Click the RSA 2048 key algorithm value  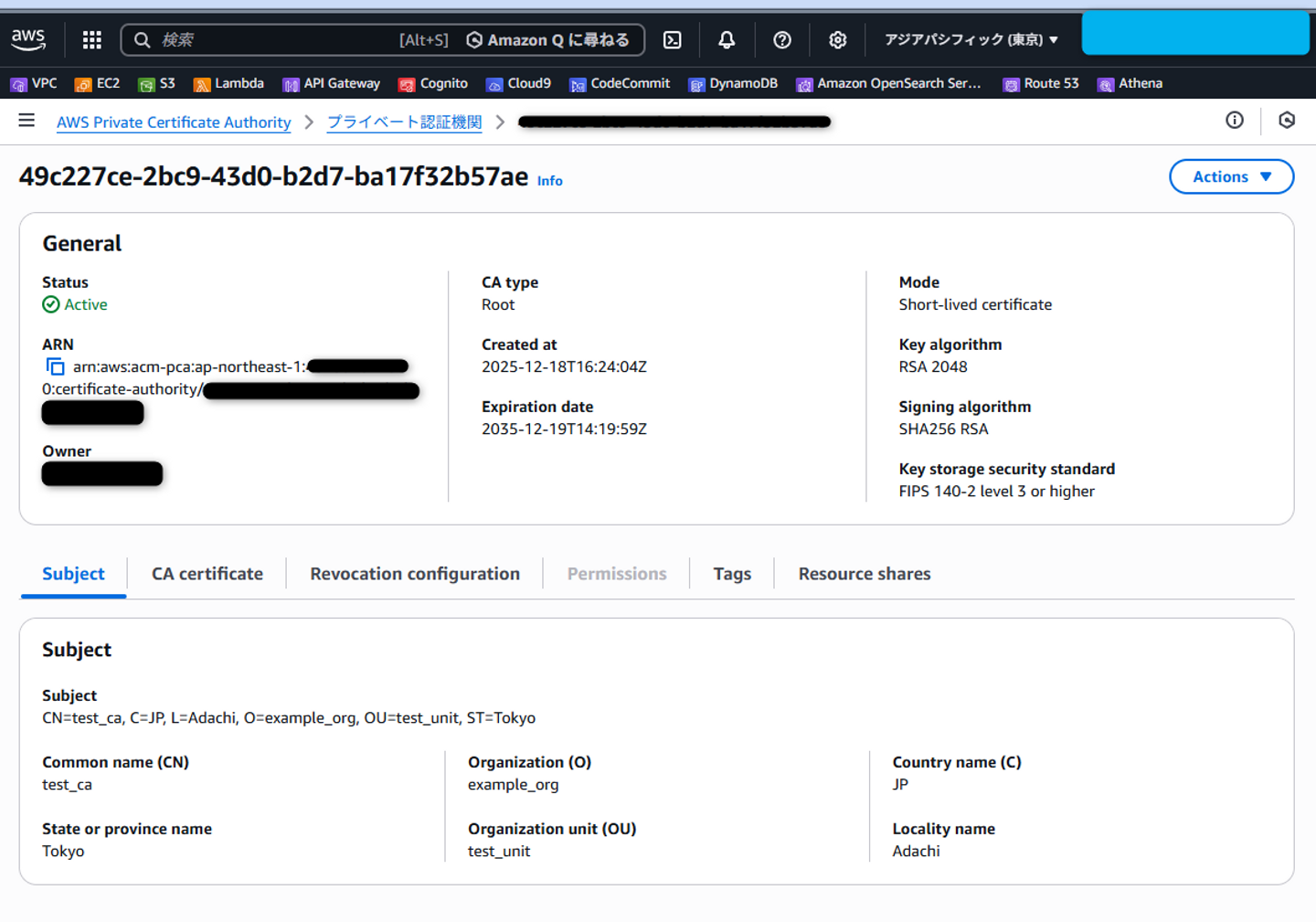(x=933, y=366)
